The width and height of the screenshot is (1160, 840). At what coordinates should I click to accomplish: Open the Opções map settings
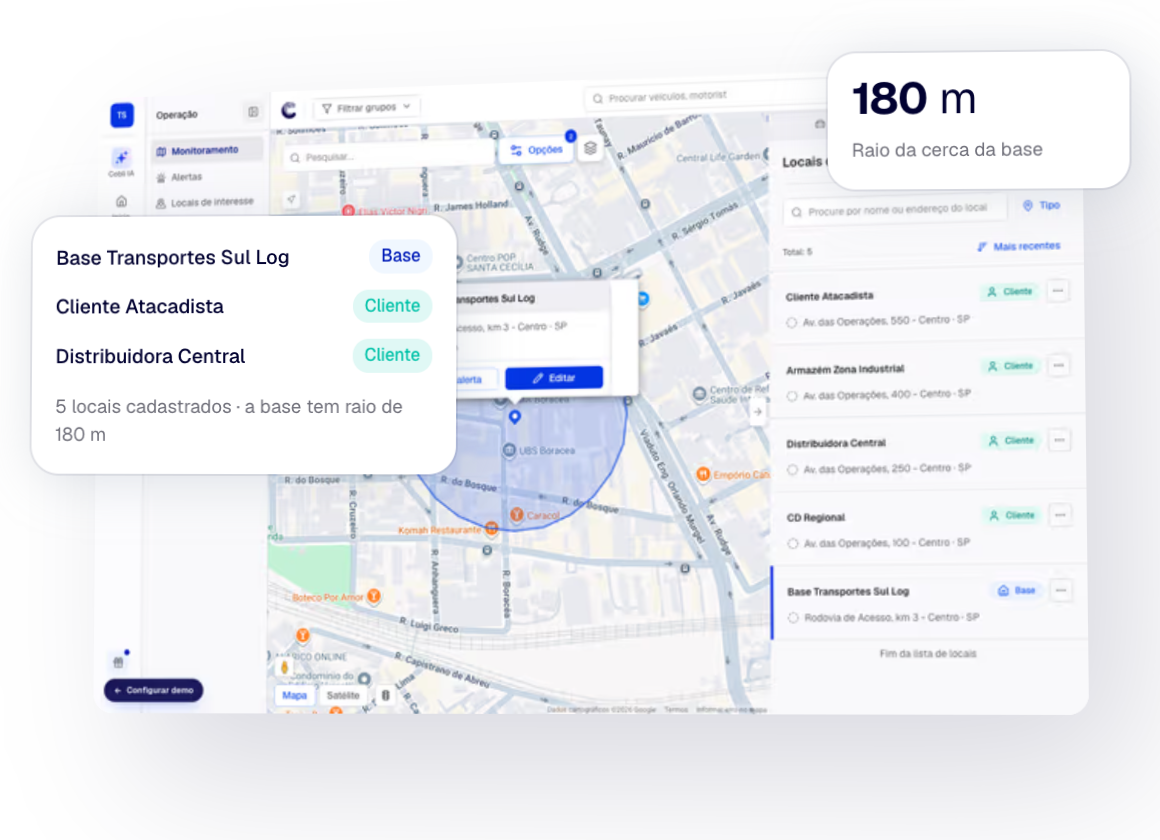pos(537,150)
